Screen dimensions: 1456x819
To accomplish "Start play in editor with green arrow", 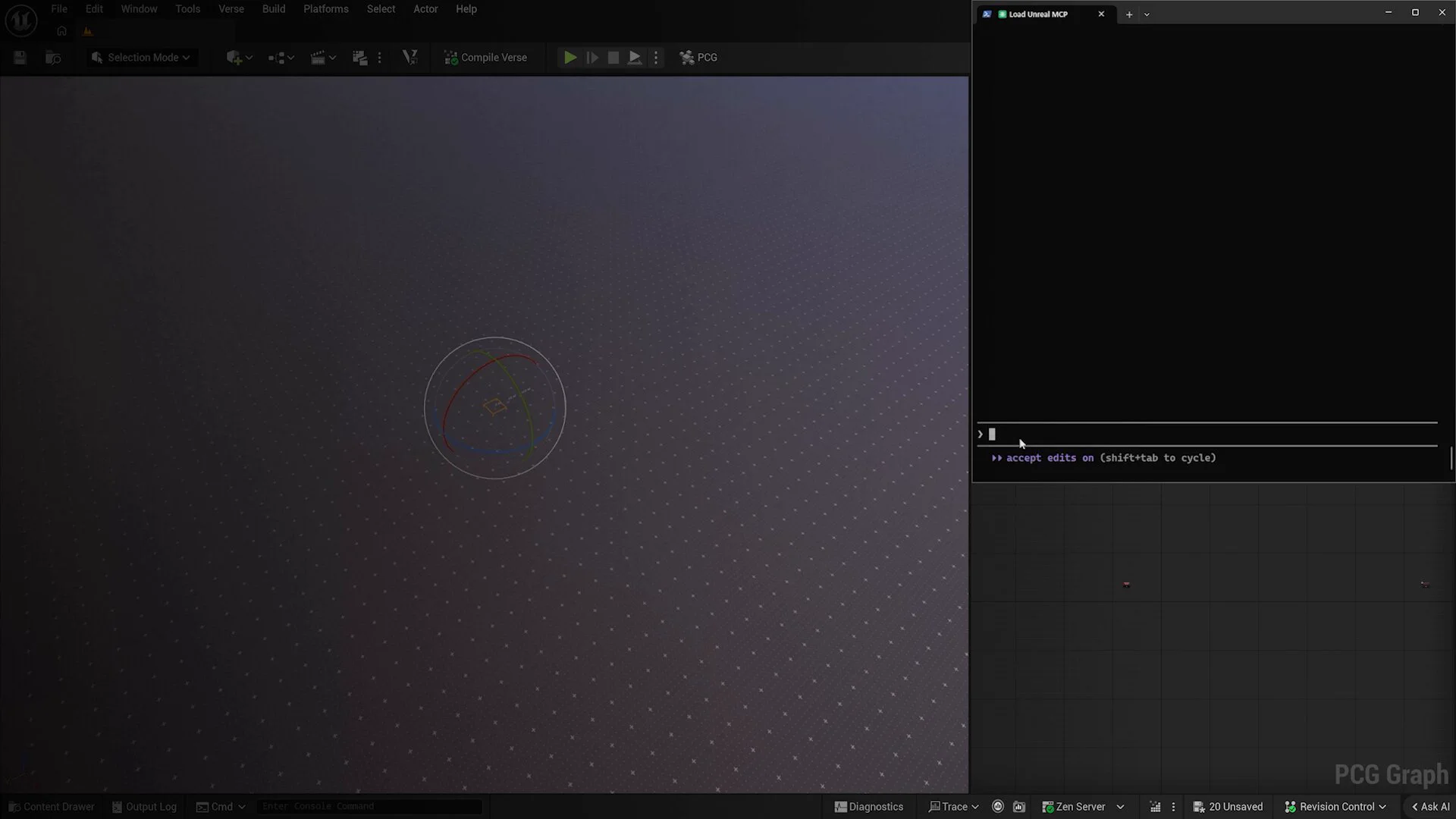I will pos(570,58).
